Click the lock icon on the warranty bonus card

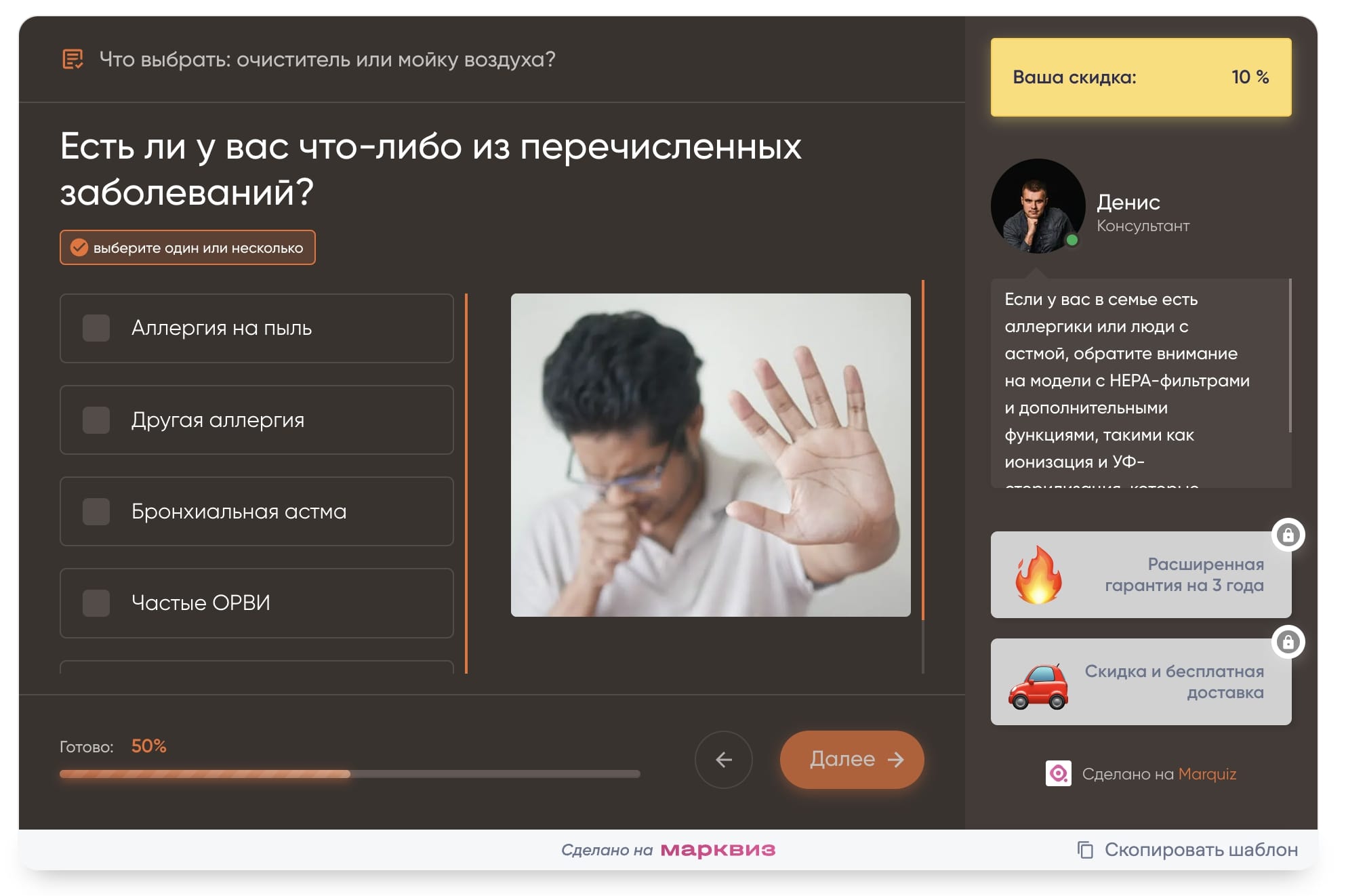point(1290,535)
